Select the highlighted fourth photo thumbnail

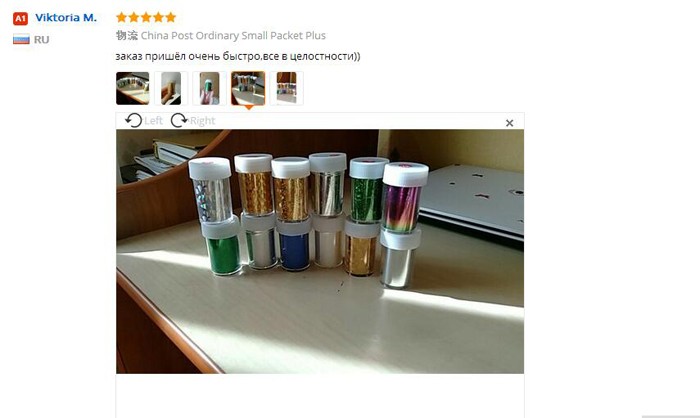[x=248, y=88]
